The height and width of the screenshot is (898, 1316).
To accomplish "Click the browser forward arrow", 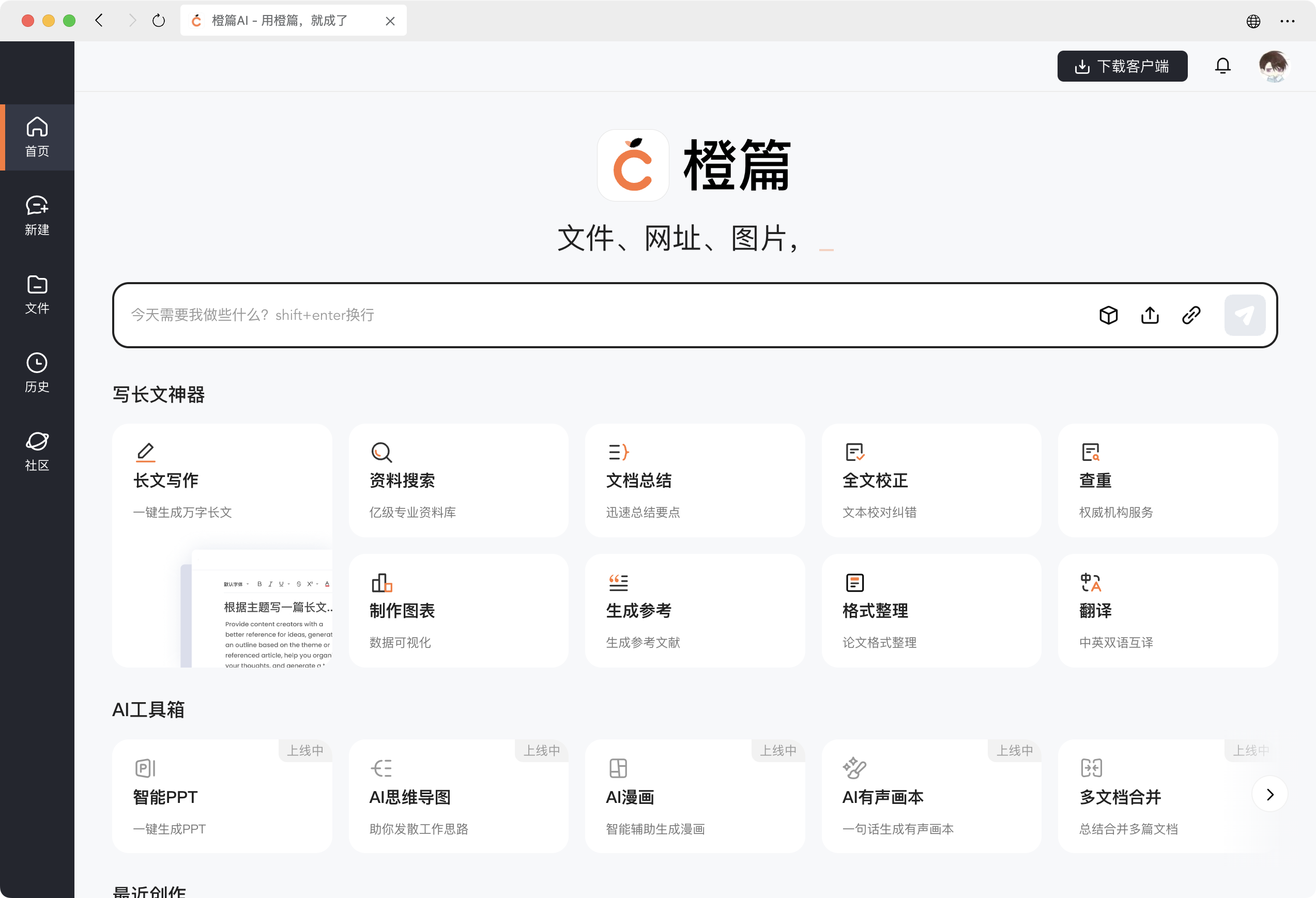I will pos(132,20).
